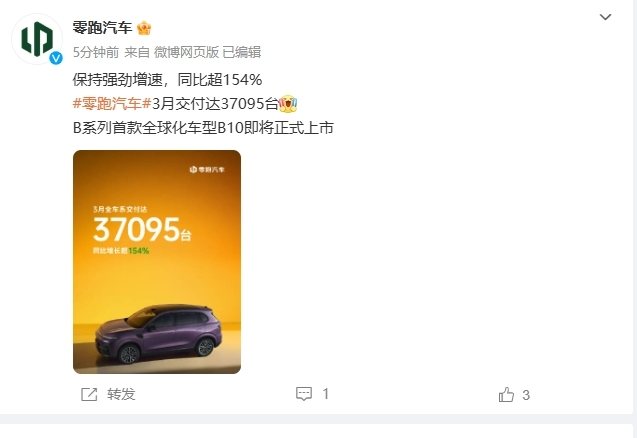Open the 37095台 delivery poster image
The height and width of the screenshot is (438, 637).
tap(157, 262)
